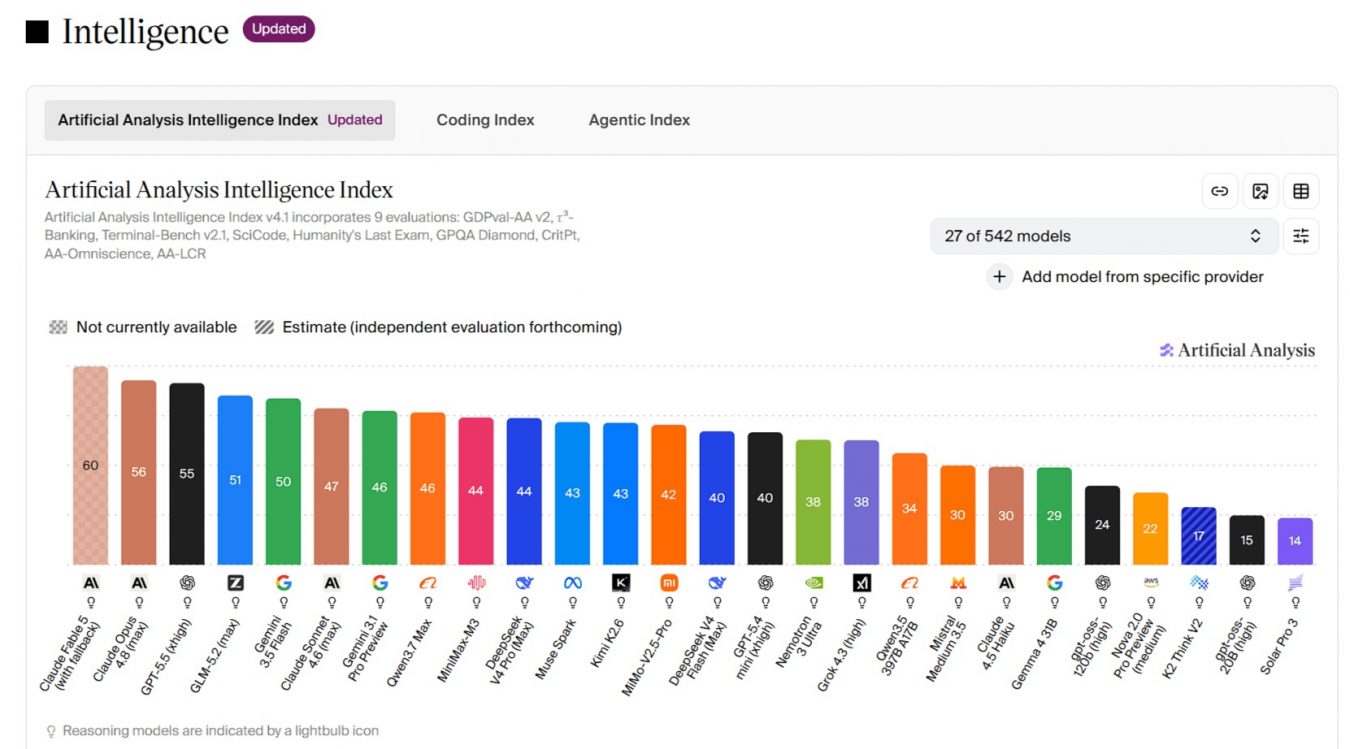Click Add model from specific provider

1143,277
